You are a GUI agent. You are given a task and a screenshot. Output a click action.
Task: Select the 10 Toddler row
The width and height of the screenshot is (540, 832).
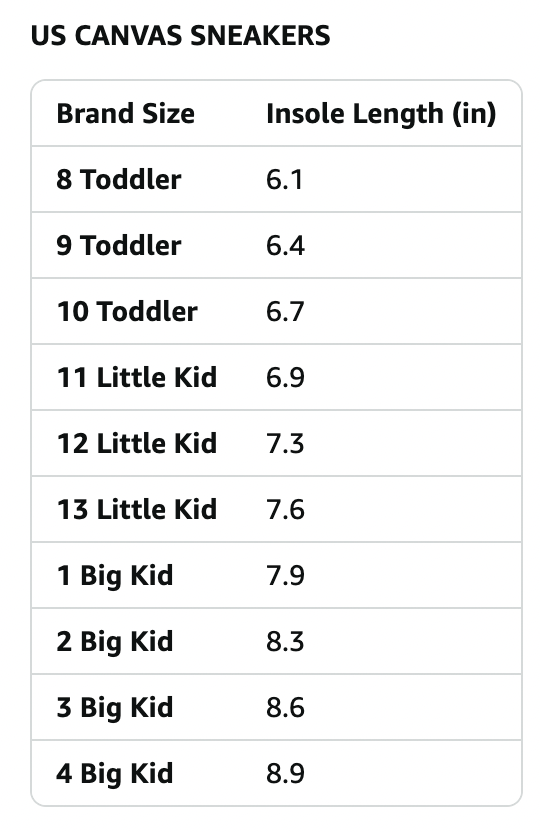pyautogui.click(x=276, y=311)
